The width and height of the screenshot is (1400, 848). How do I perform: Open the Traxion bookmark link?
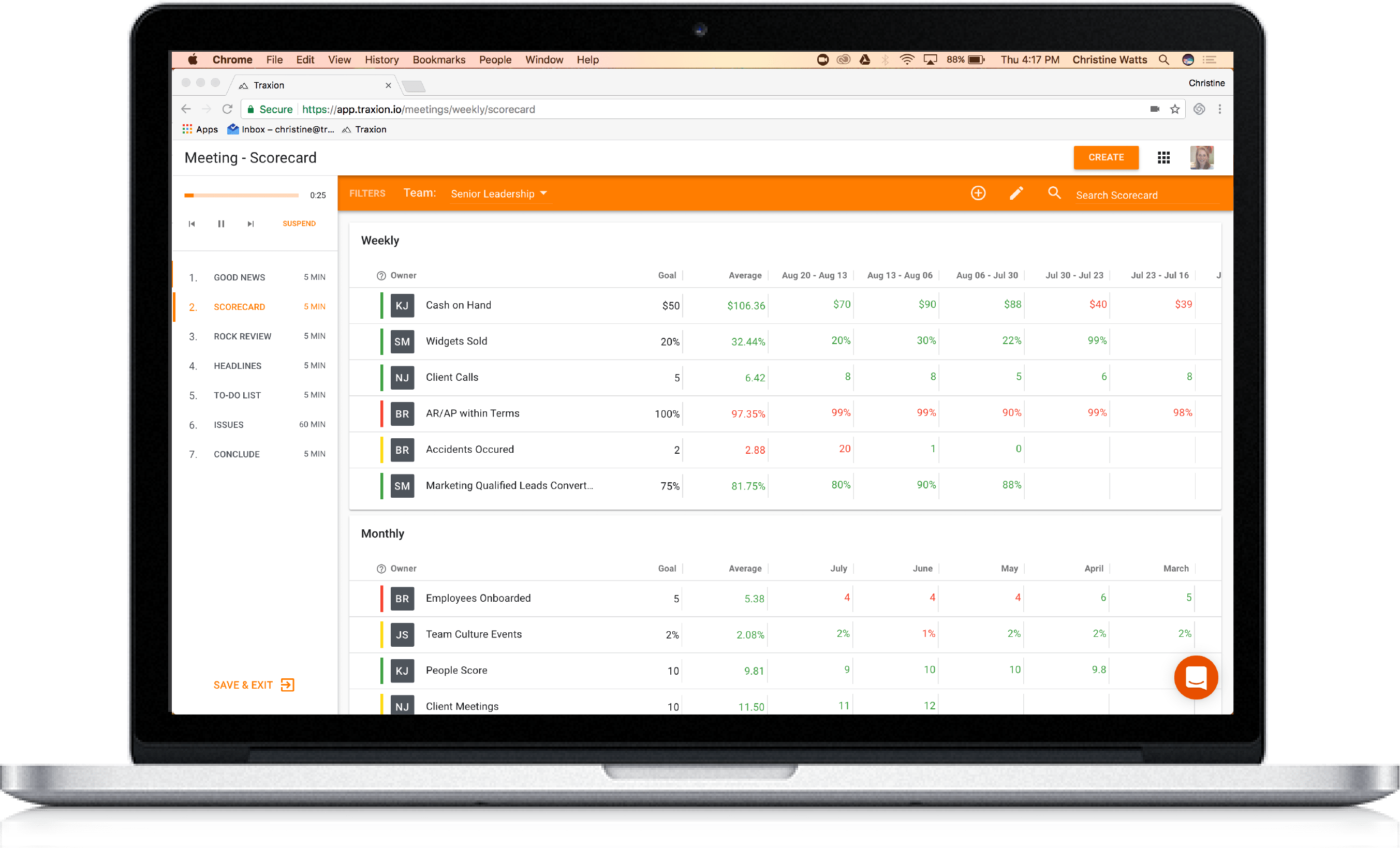pos(364,129)
